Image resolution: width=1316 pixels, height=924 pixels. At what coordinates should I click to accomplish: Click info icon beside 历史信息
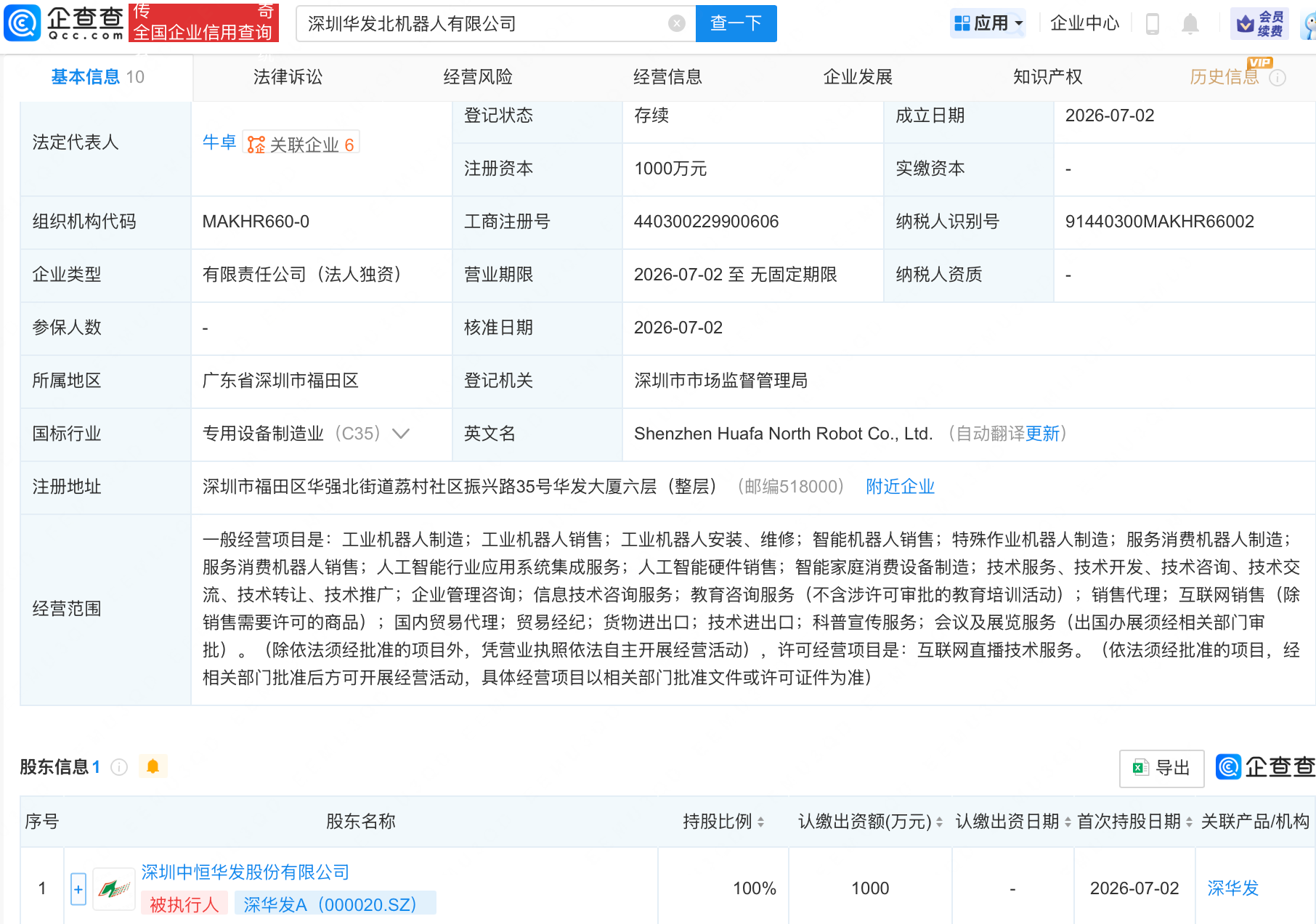tap(1278, 78)
